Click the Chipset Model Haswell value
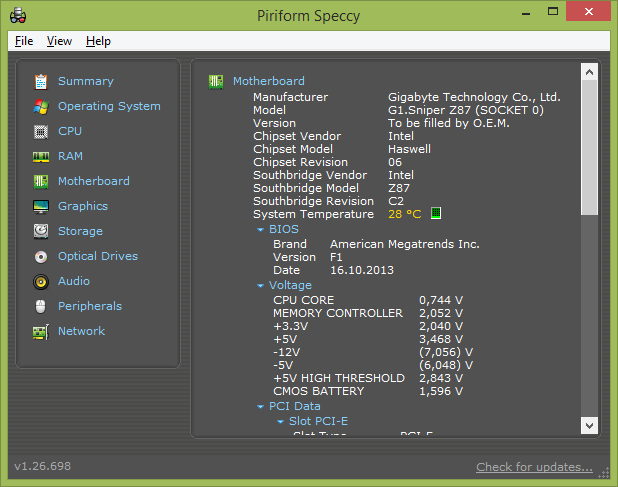 409,149
